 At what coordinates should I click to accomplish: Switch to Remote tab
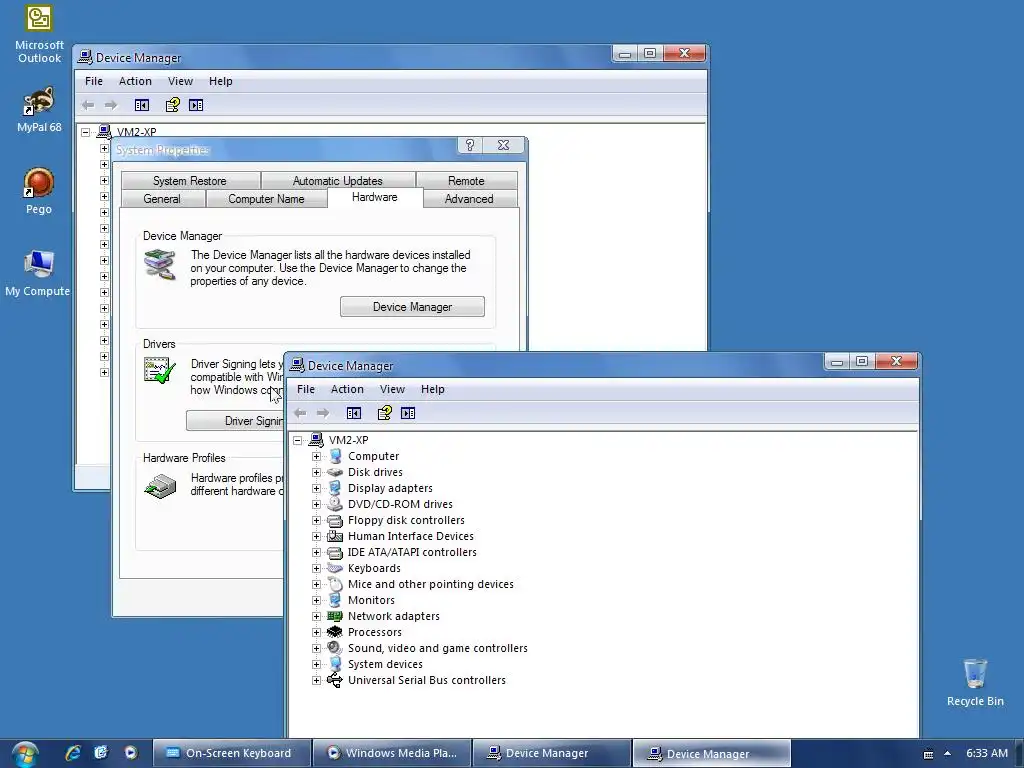tap(466, 180)
